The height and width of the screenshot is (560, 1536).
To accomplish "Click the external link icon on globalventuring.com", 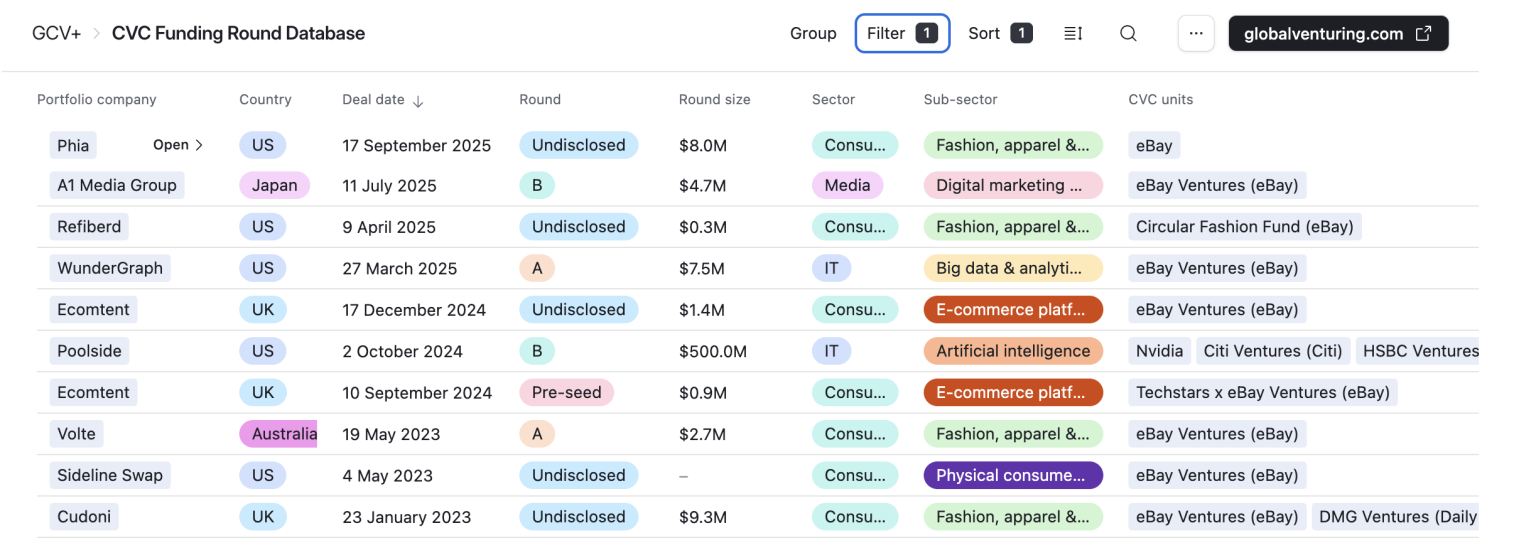I will pos(1423,33).
